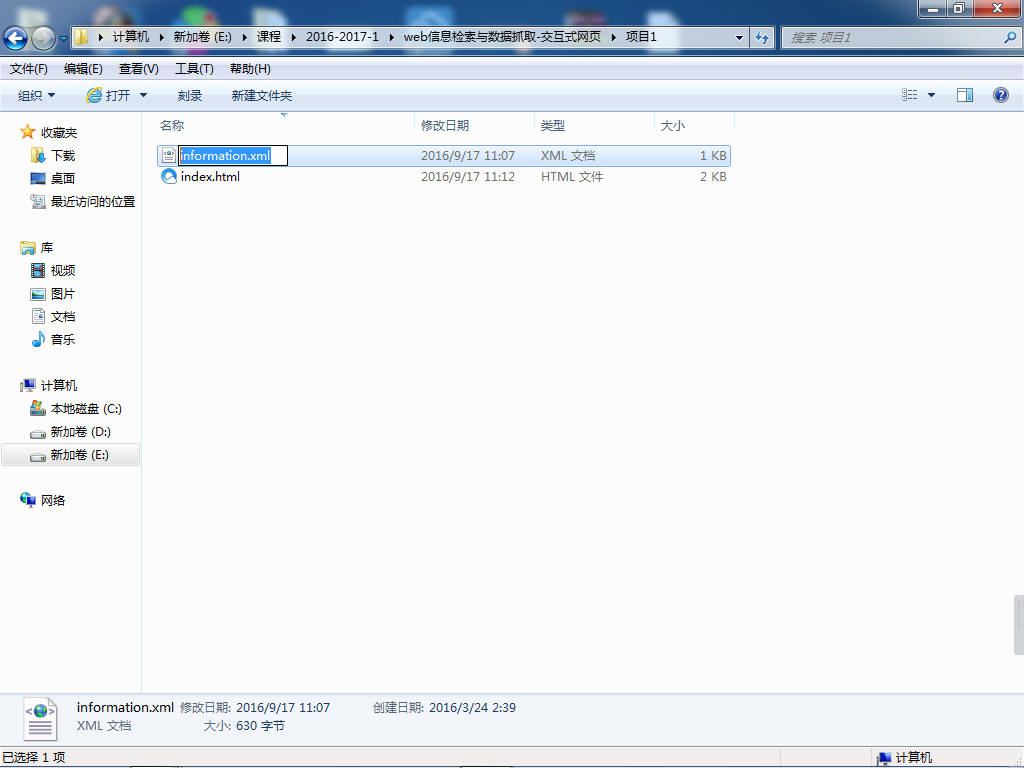Expand the arrow after 计算机 breadcrumb
The width and height of the screenshot is (1024, 768).
[161, 37]
